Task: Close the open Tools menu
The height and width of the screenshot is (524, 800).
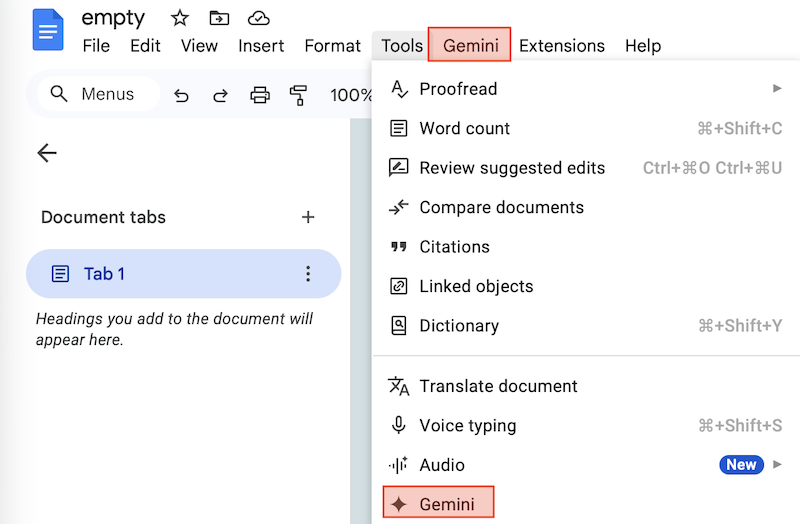Action: point(402,46)
